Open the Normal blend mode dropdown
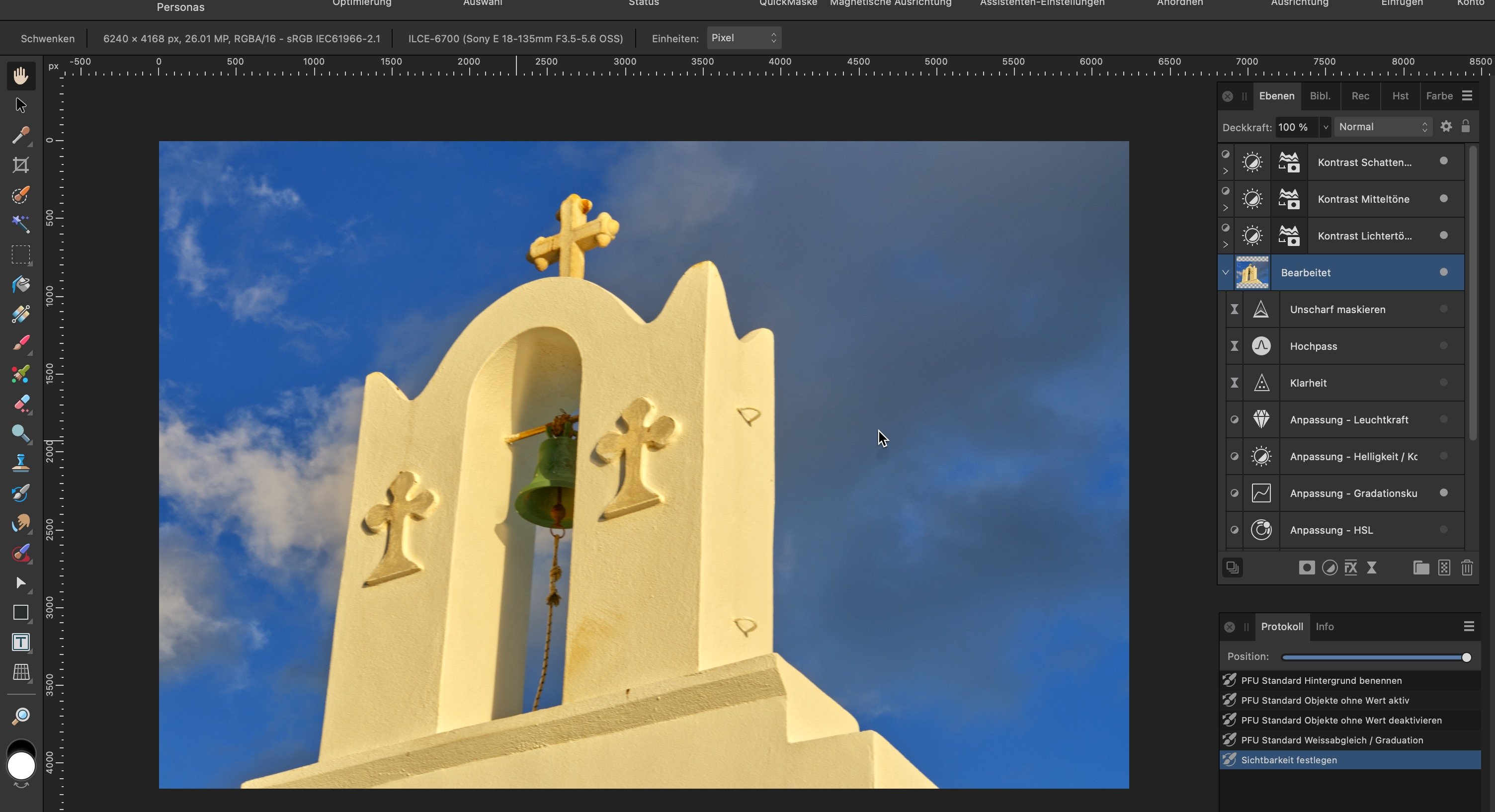The width and height of the screenshot is (1495, 812). pyautogui.click(x=1382, y=127)
